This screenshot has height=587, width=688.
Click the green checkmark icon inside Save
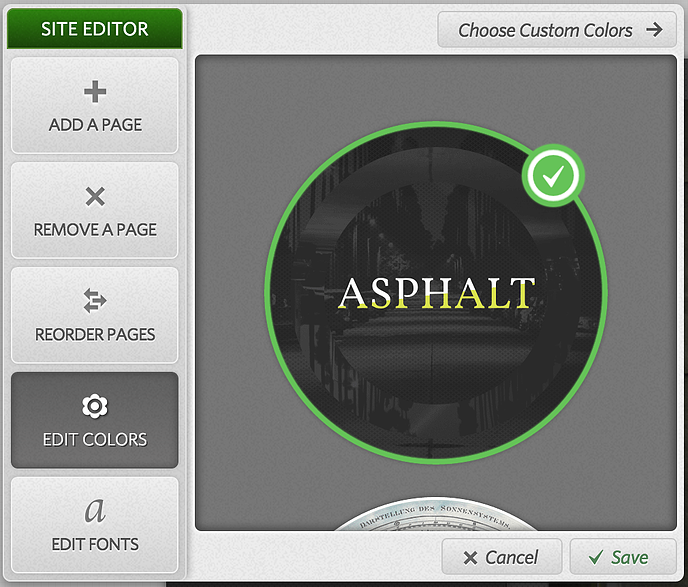pyautogui.click(x=596, y=557)
